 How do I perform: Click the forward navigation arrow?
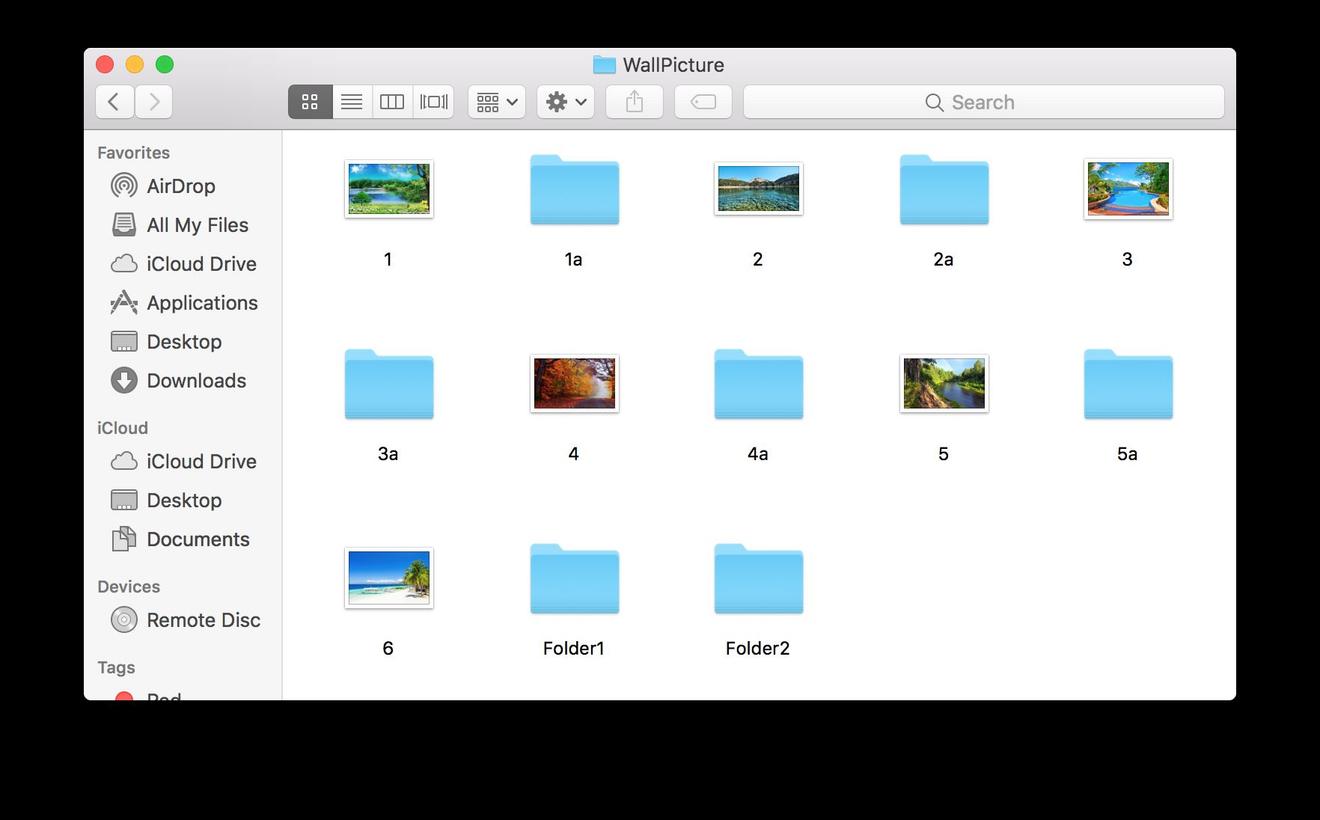click(x=152, y=101)
